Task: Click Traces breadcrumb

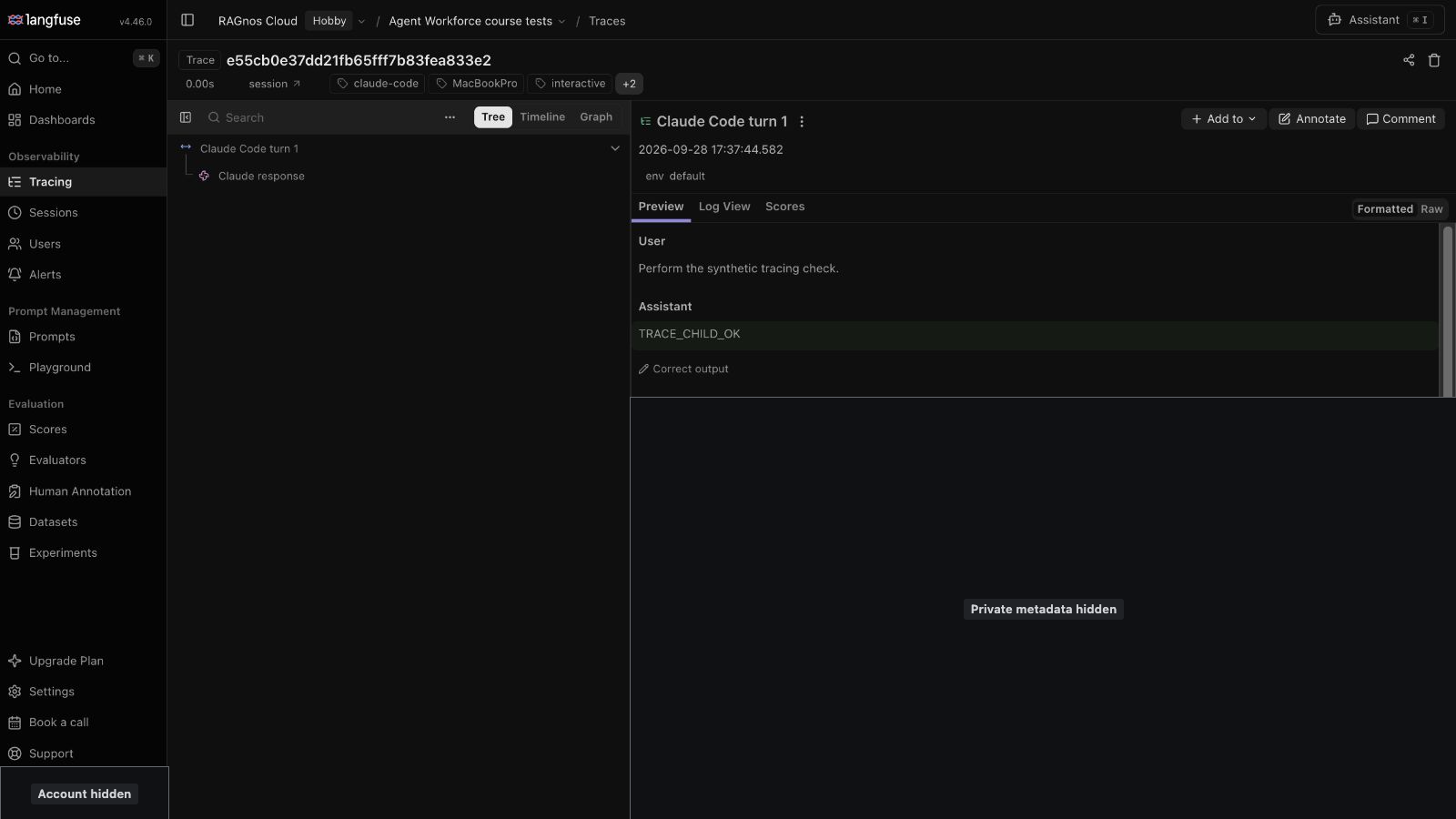Action: coord(607,21)
